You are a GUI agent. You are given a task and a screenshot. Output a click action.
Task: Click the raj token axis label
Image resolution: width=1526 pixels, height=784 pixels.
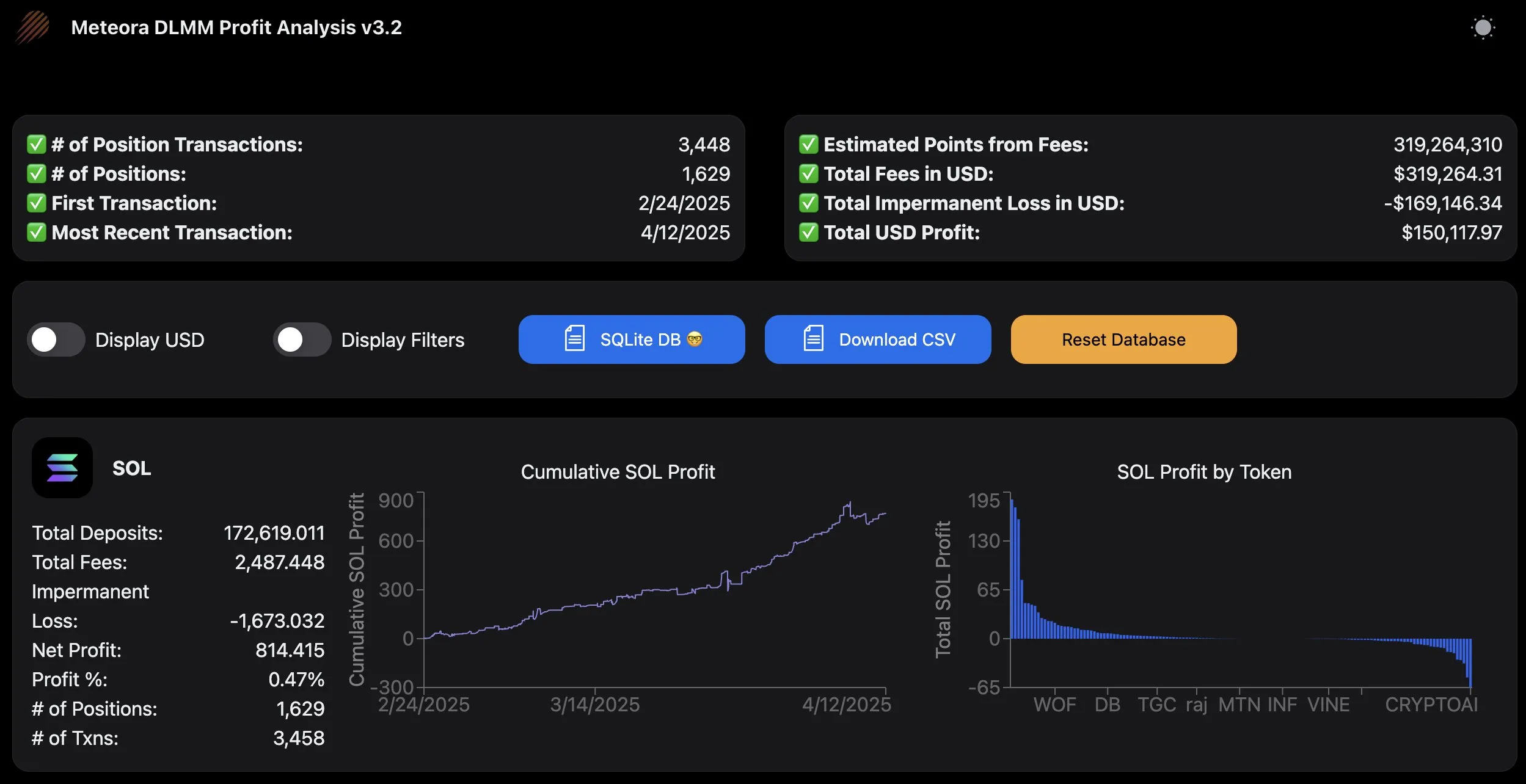(x=1197, y=705)
